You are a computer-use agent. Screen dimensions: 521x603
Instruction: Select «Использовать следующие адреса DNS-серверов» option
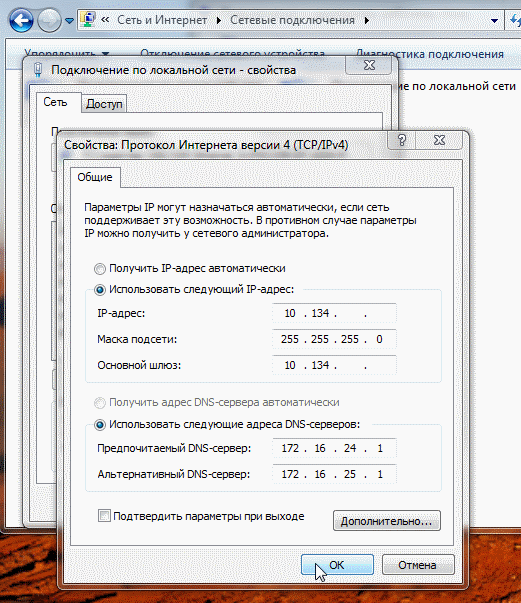tap(100, 425)
